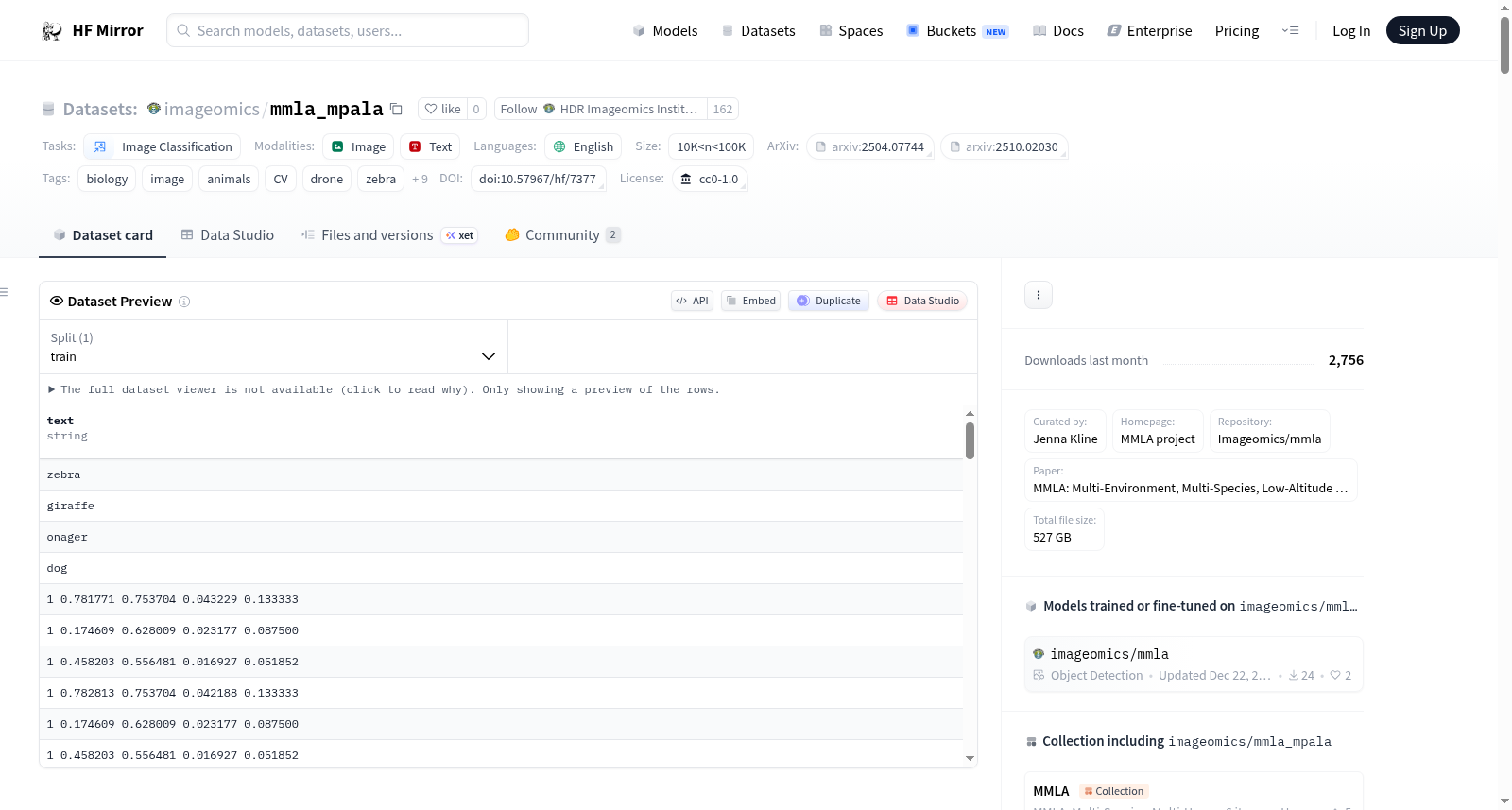This screenshot has height=810, width=1512.
Task: Open the 162 followers count
Action: (x=723, y=109)
